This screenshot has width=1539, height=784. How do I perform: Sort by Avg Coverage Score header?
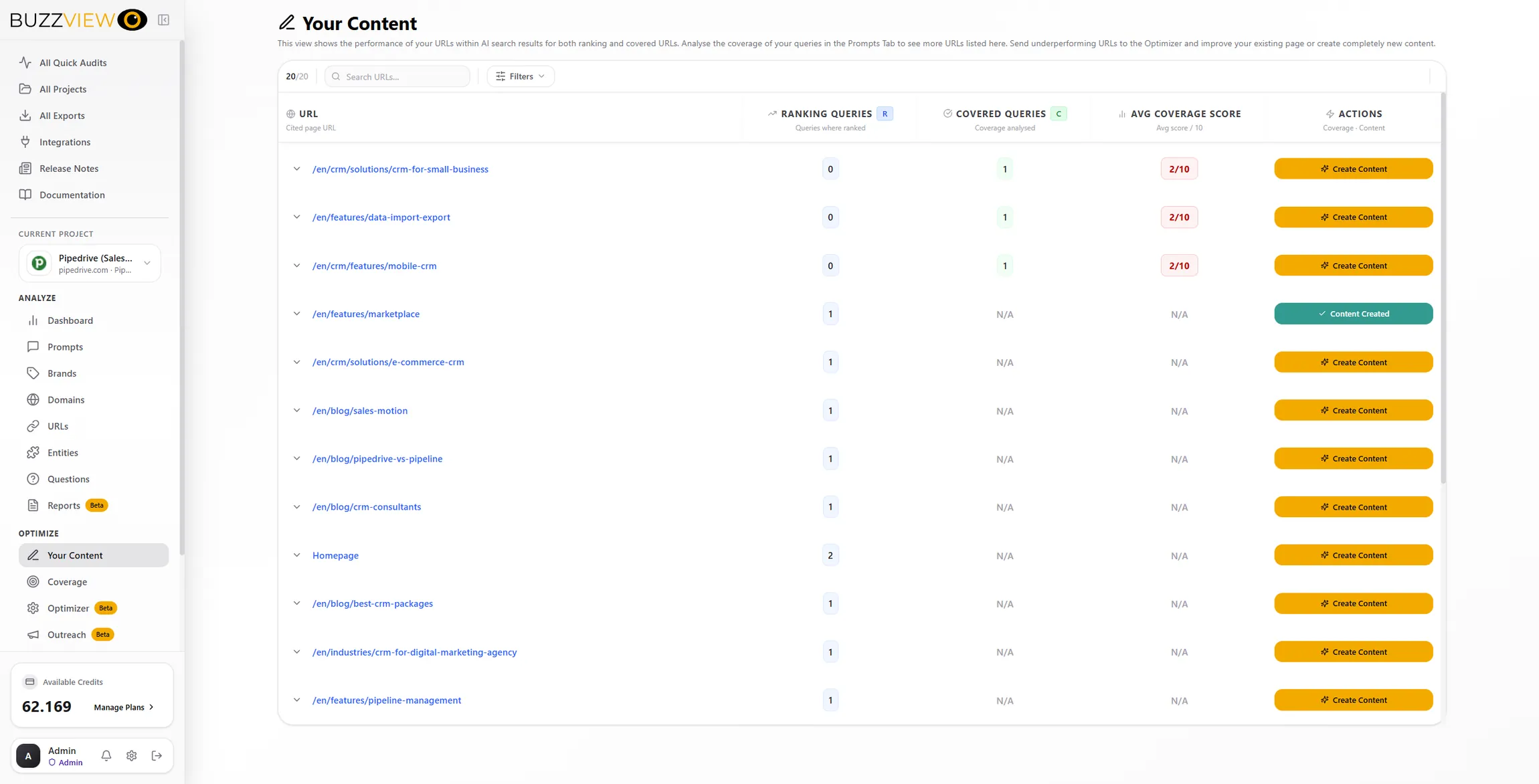point(1179,114)
